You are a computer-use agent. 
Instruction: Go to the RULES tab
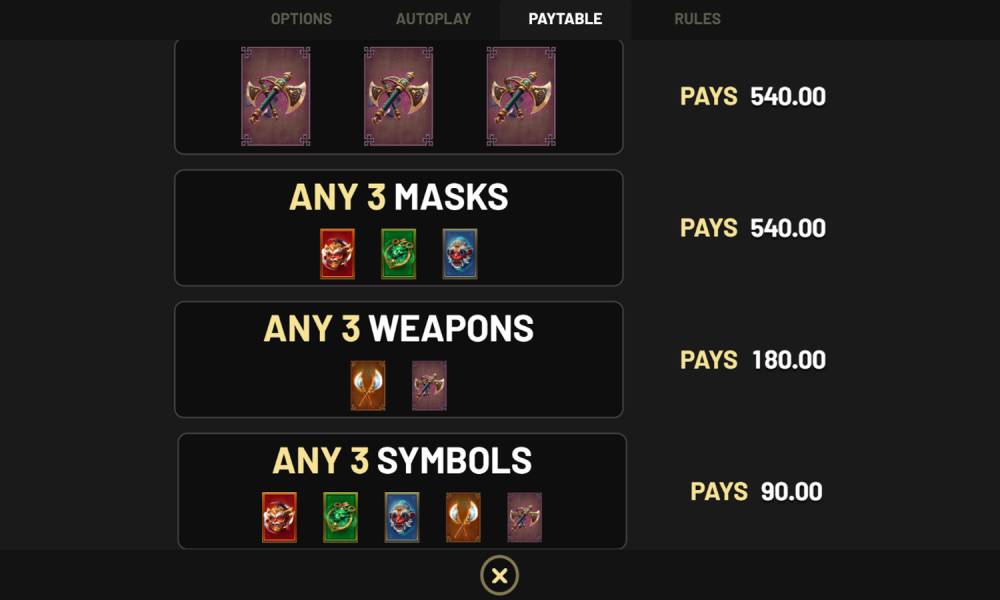click(x=697, y=19)
